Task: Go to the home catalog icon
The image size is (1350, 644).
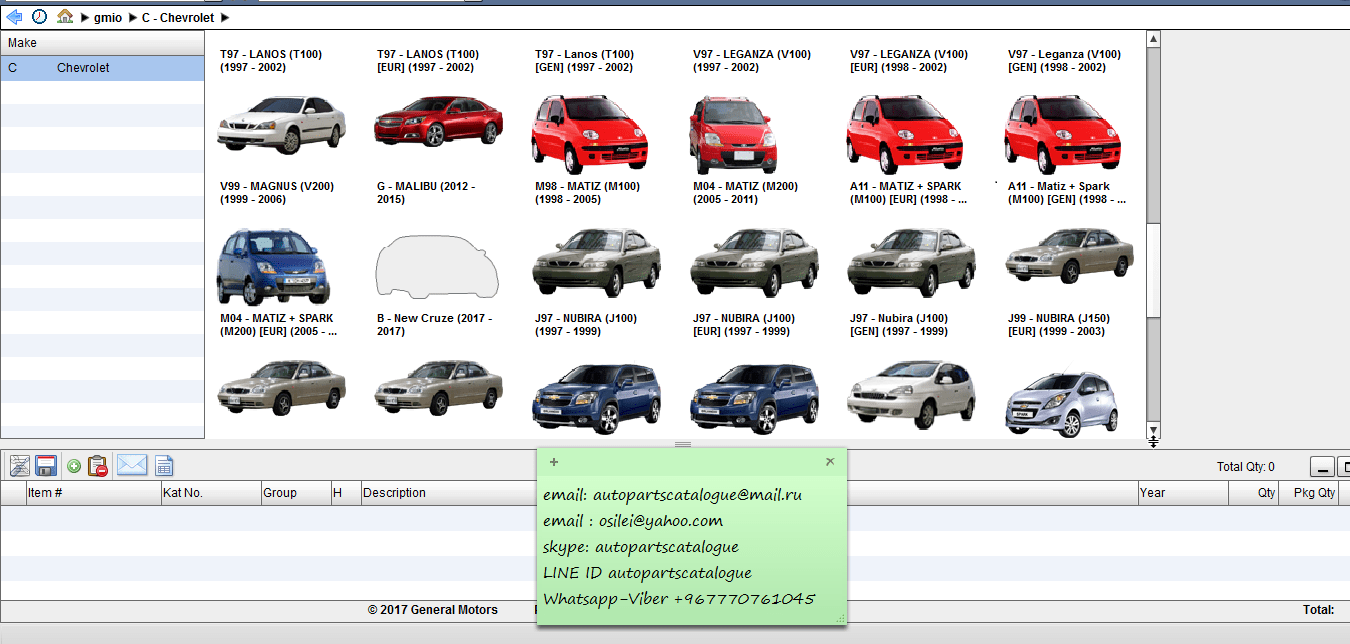Action: (x=65, y=16)
